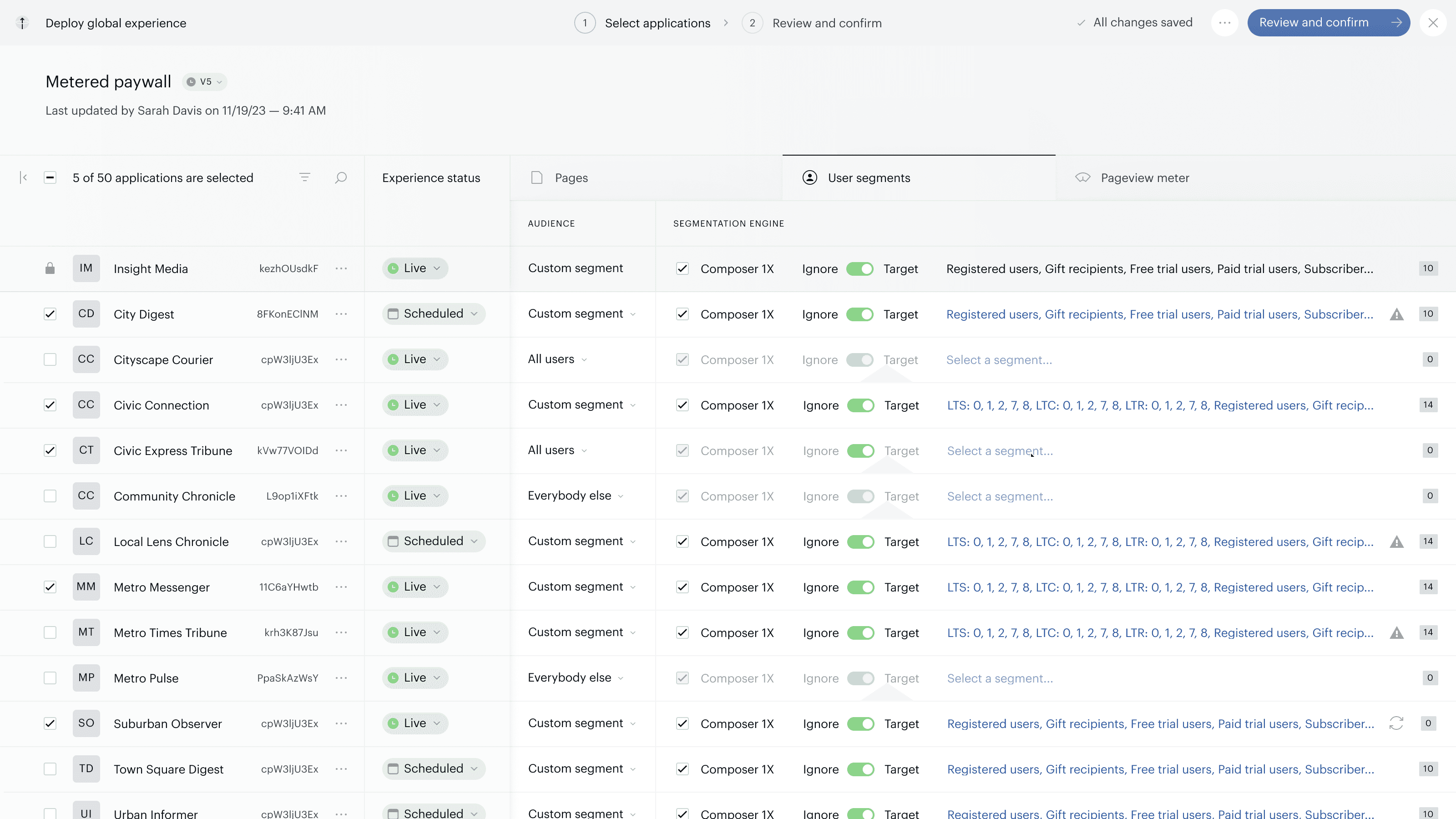The height and width of the screenshot is (819, 1456).
Task: Open the three-dot menu for Cityscape Courier
Action: 341,359
